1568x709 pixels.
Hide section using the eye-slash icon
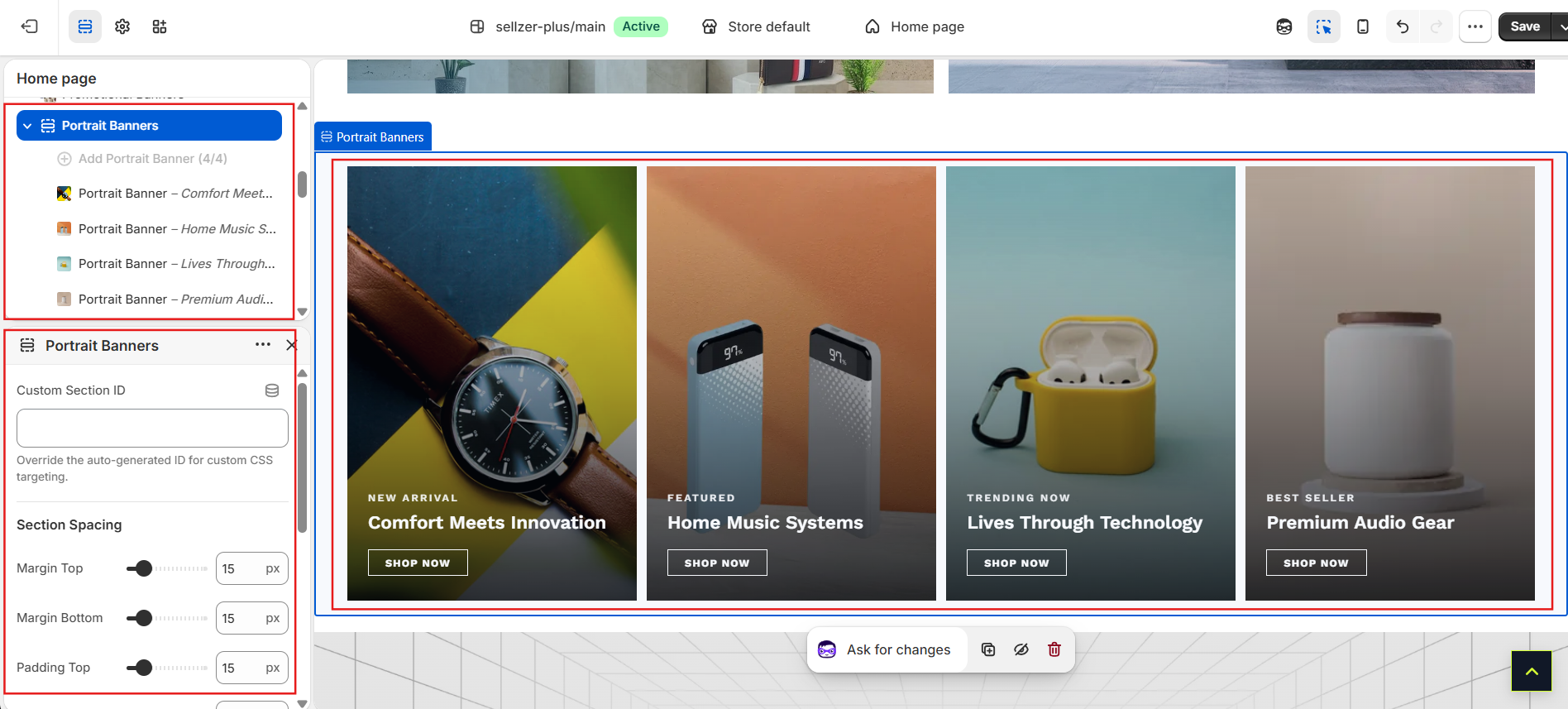1021,649
